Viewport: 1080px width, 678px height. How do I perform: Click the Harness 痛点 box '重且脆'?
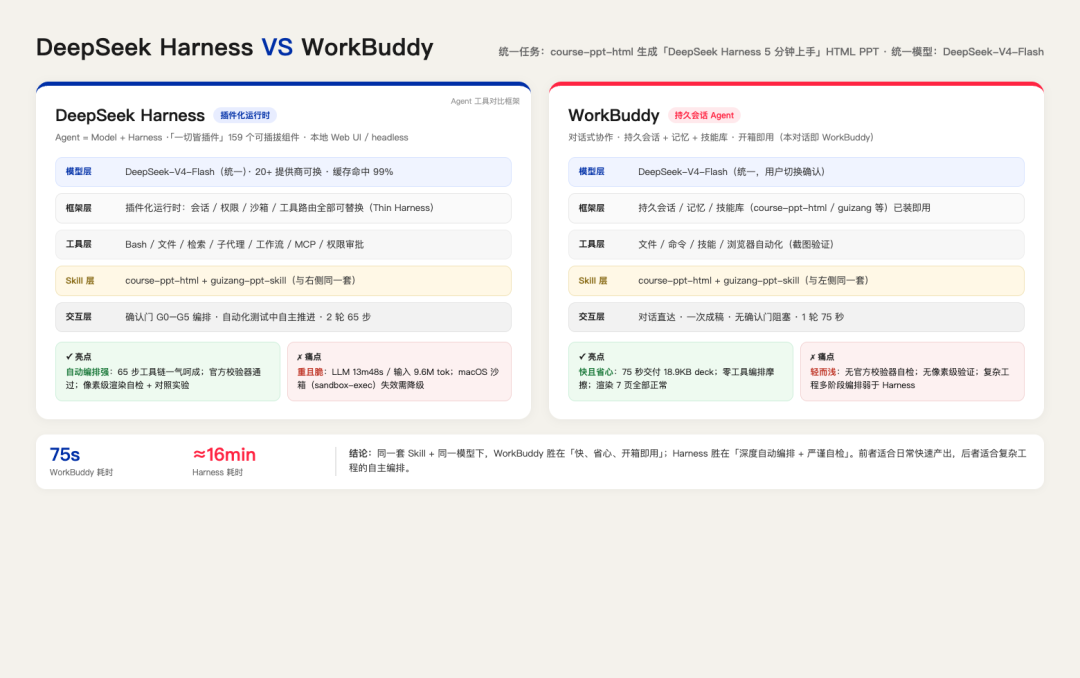(399, 371)
